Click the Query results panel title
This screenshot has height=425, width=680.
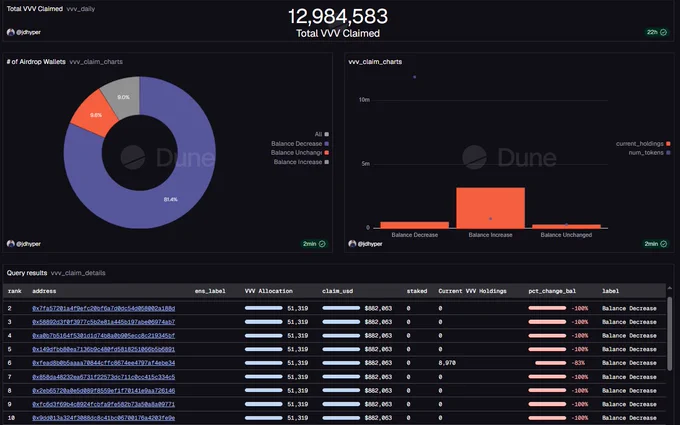pyautogui.click(x=27, y=273)
